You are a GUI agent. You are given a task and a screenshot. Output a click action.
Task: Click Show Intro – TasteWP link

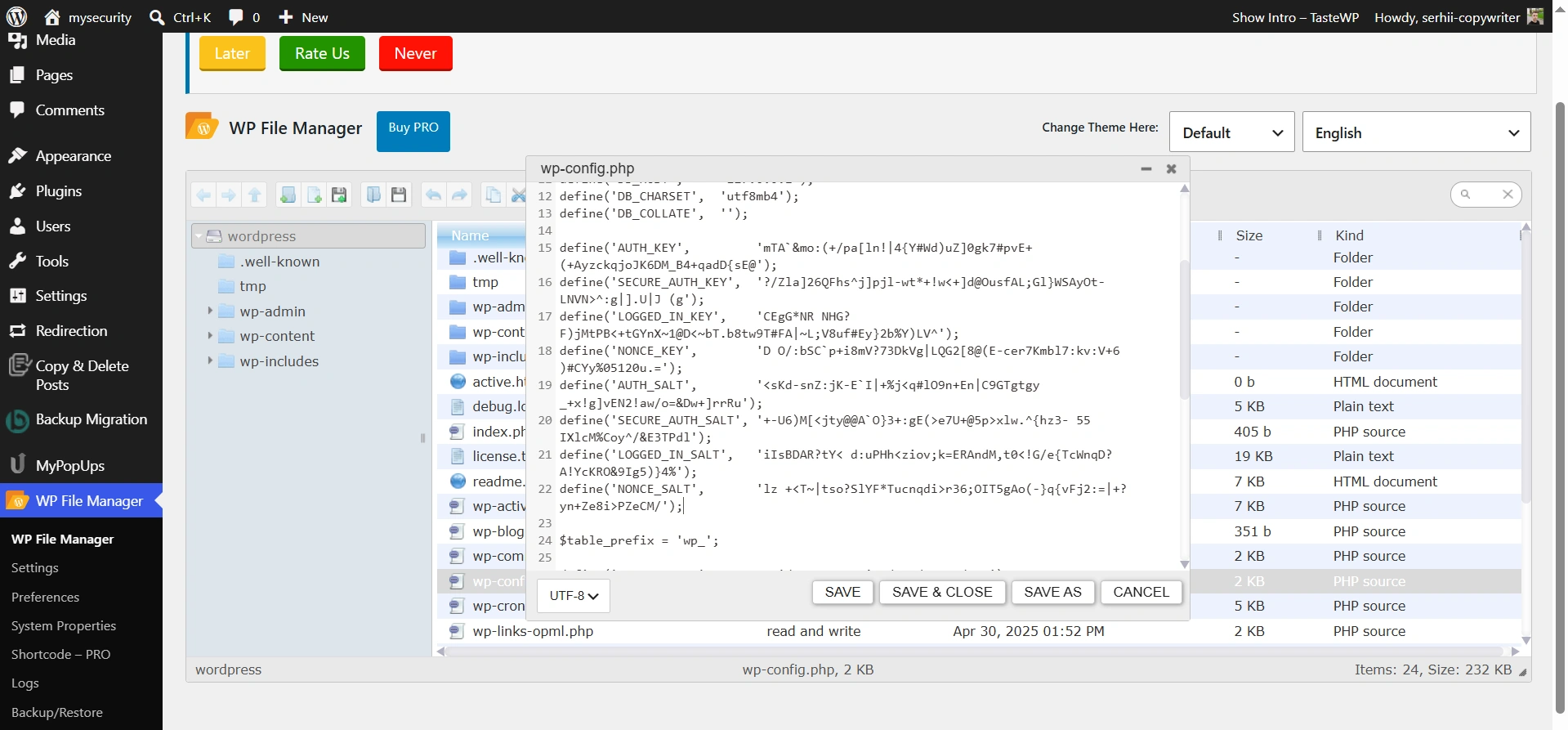click(1295, 17)
